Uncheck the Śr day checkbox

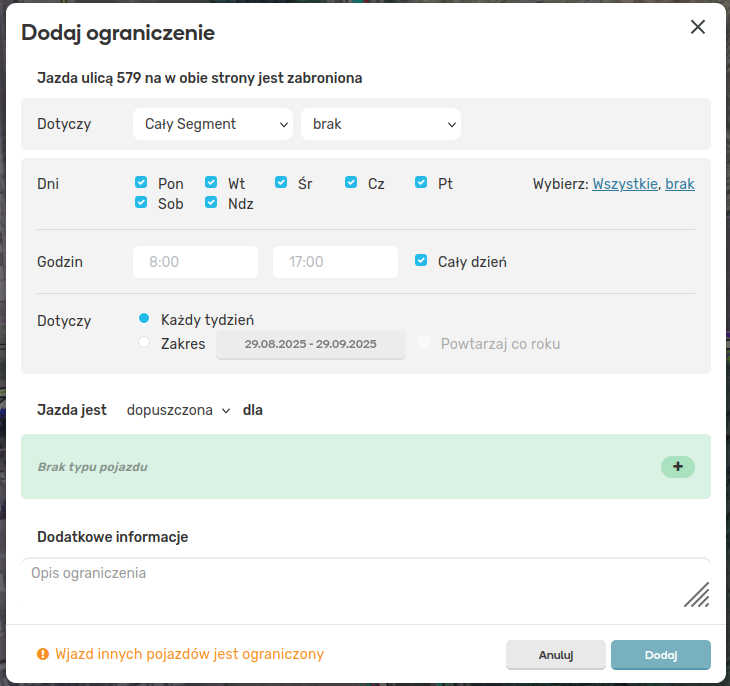tap(281, 183)
